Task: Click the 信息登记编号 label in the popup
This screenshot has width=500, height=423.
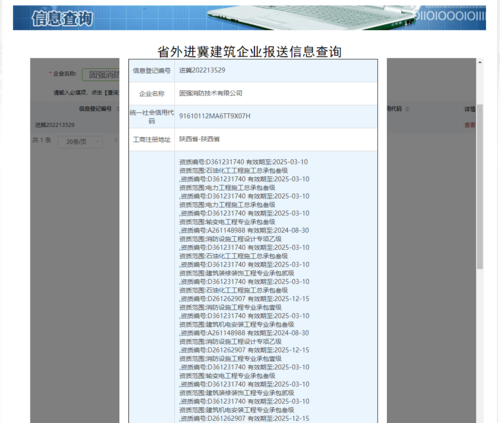Action: pyautogui.click(x=152, y=71)
